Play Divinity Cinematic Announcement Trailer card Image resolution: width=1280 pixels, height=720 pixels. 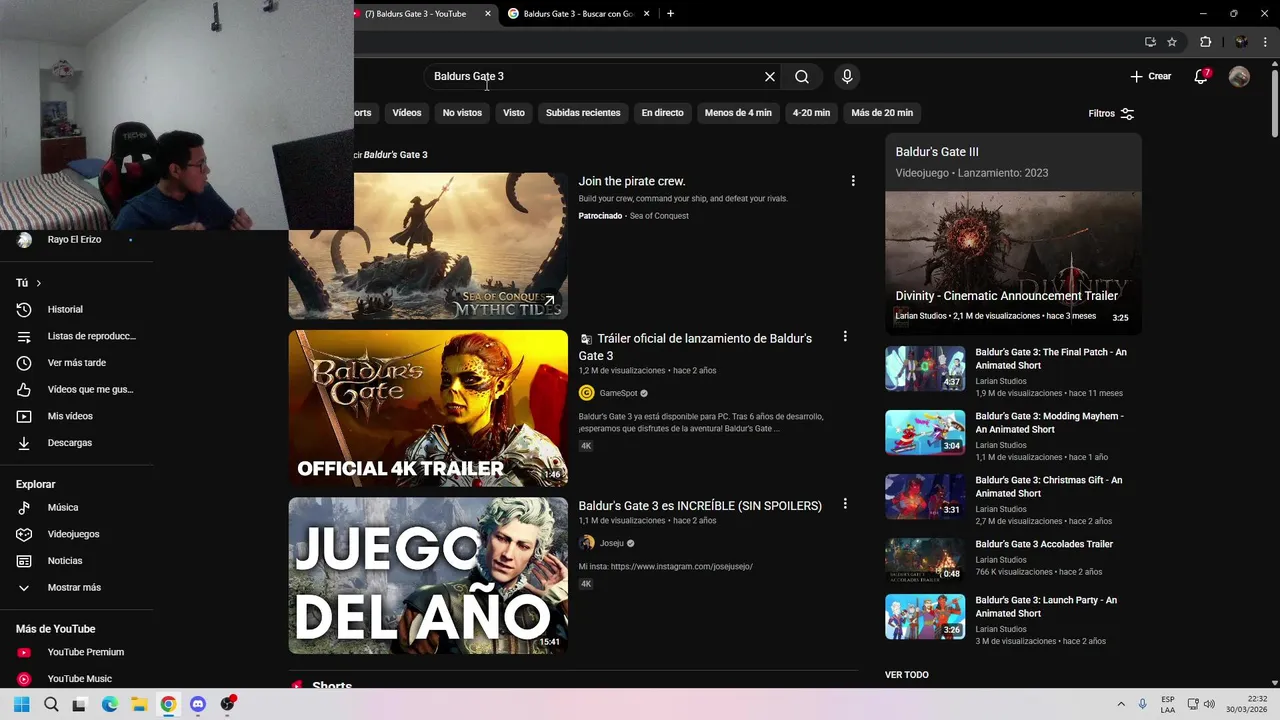(x=1013, y=263)
